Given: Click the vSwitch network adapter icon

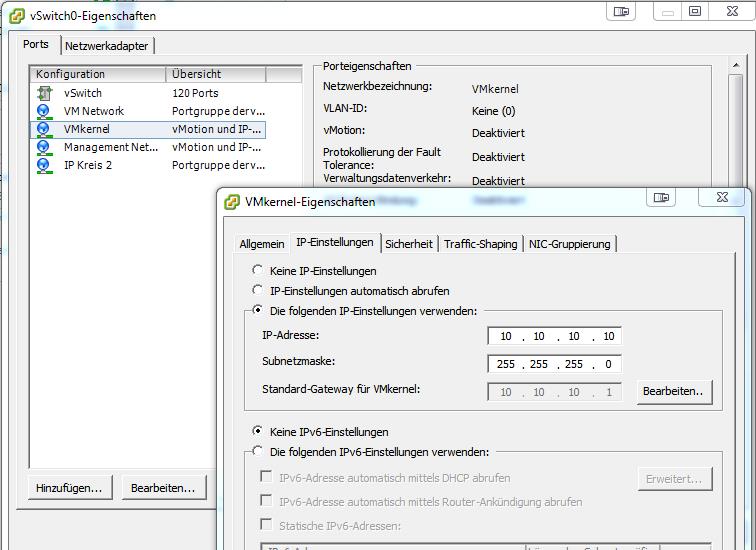Looking at the screenshot, I should tap(44, 93).
